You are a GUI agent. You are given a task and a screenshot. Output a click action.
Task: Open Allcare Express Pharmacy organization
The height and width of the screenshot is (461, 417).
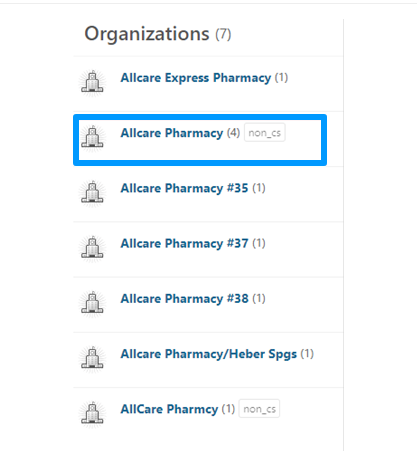click(x=196, y=78)
